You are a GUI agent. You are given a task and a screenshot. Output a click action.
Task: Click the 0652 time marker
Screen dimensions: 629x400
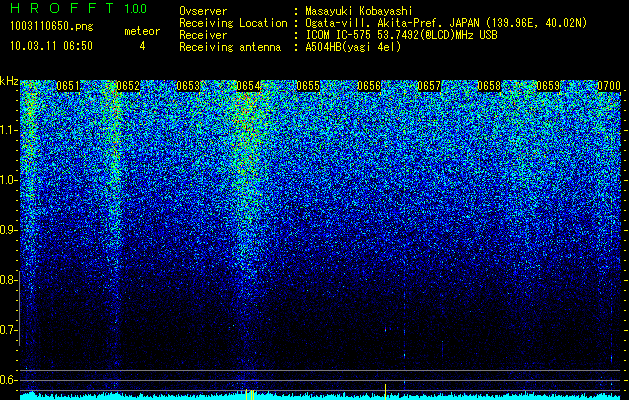pyautogui.click(x=128, y=86)
